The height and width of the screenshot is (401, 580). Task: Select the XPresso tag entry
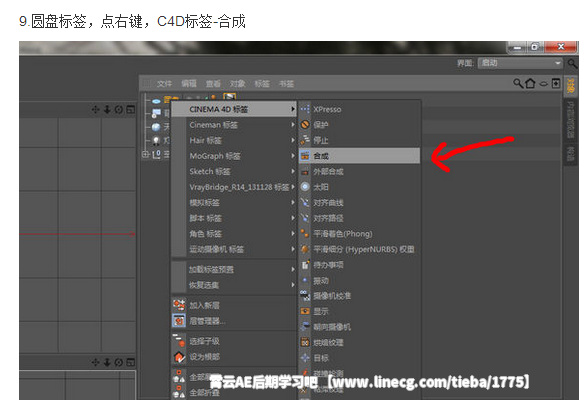coord(359,109)
